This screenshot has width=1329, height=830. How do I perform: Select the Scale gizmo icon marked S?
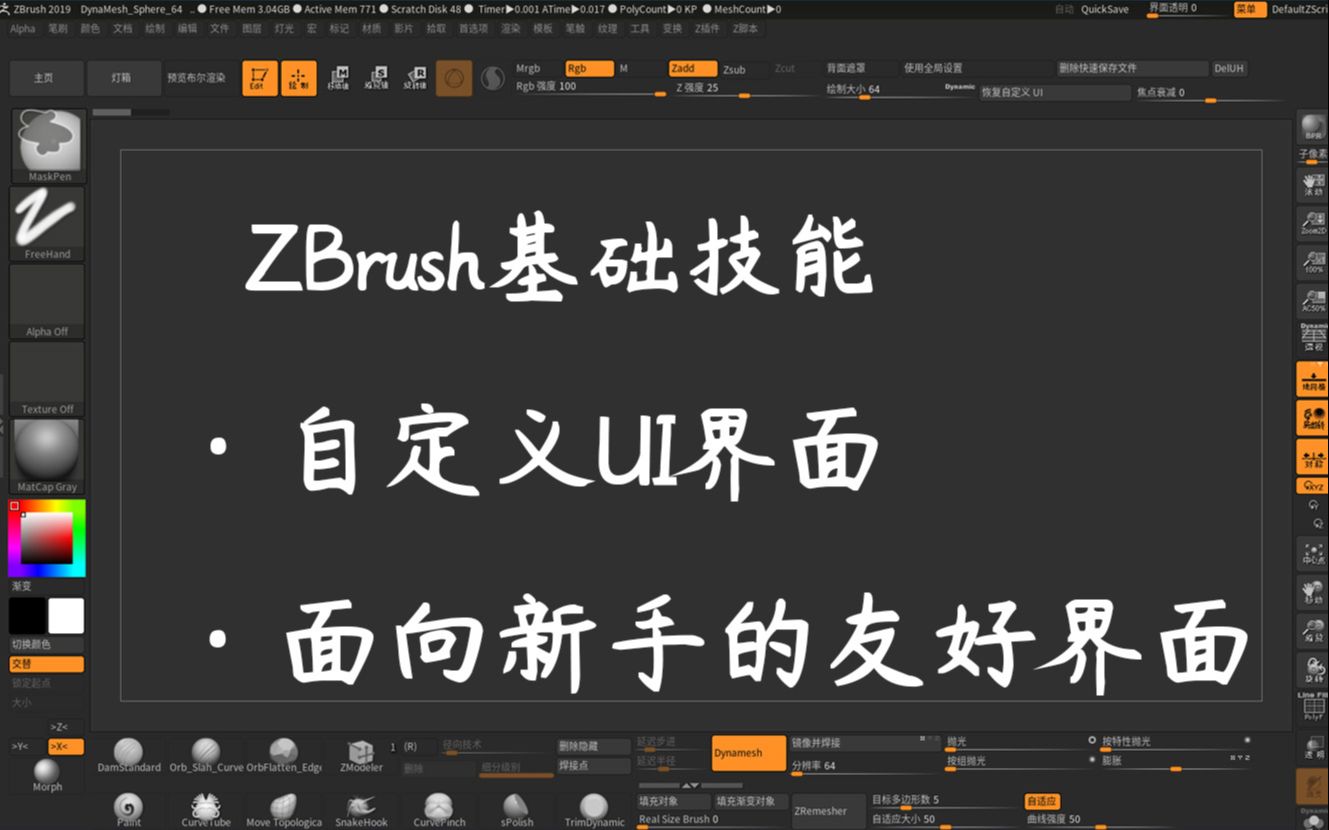(x=377, y=78)
